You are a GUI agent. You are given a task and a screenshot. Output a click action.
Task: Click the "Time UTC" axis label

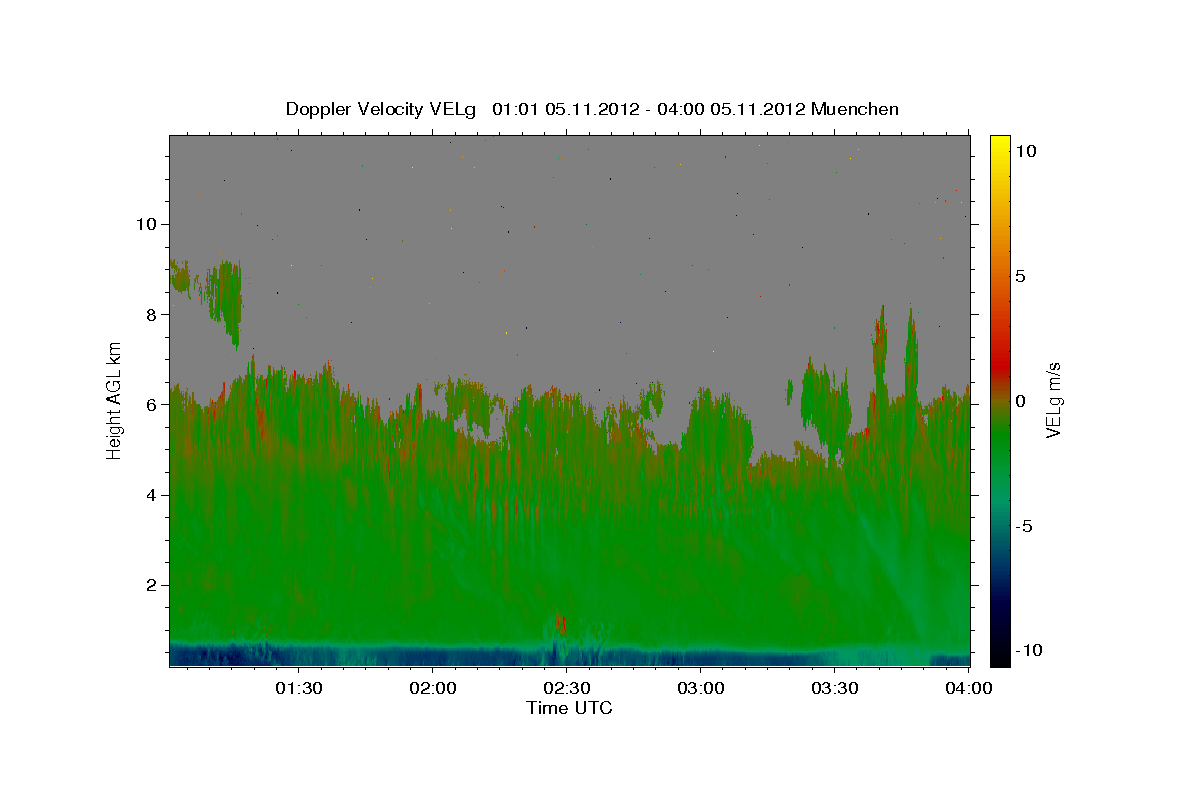tap(569, 708)
